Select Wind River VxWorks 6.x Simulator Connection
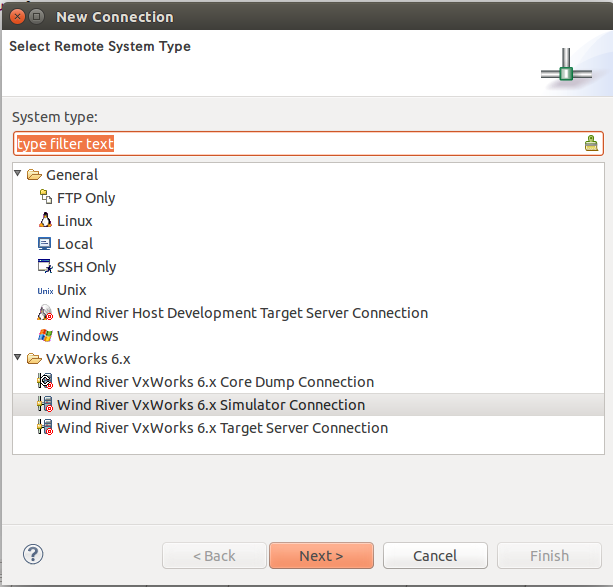This screenshot has width=613, height=587. point(211,405)
